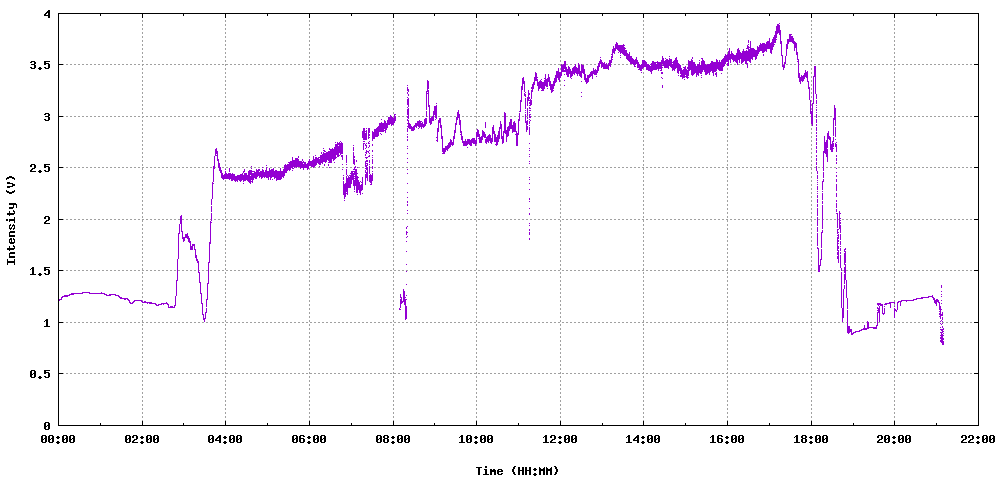Select the 20:00 time tick label

(894, 439)
